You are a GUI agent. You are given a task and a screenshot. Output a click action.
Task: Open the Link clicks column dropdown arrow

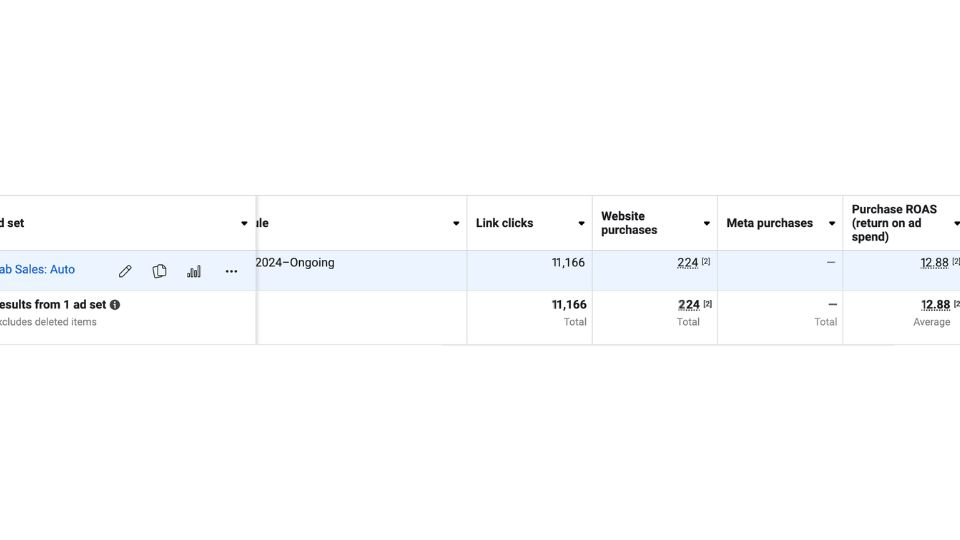(581, 224)
